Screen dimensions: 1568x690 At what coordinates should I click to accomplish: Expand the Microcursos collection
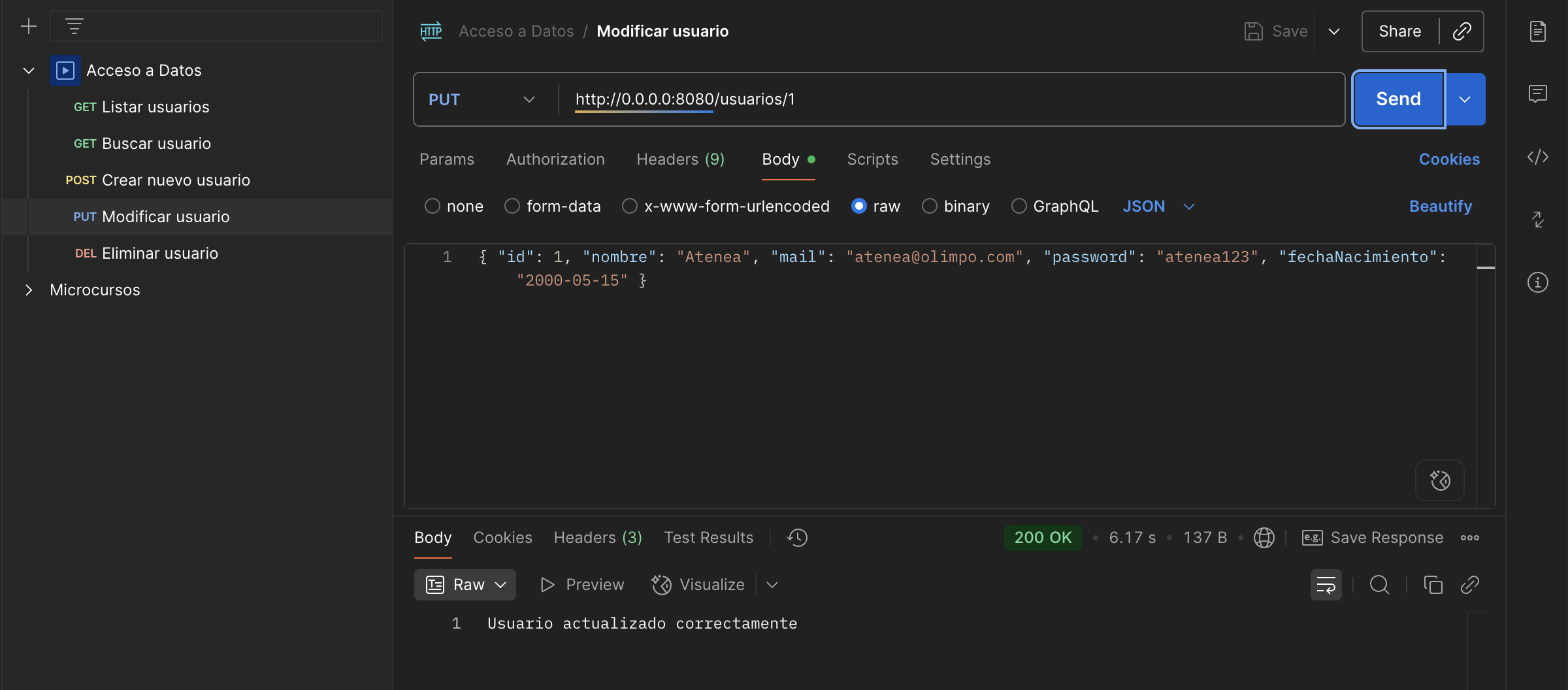[x=29, y=290]
